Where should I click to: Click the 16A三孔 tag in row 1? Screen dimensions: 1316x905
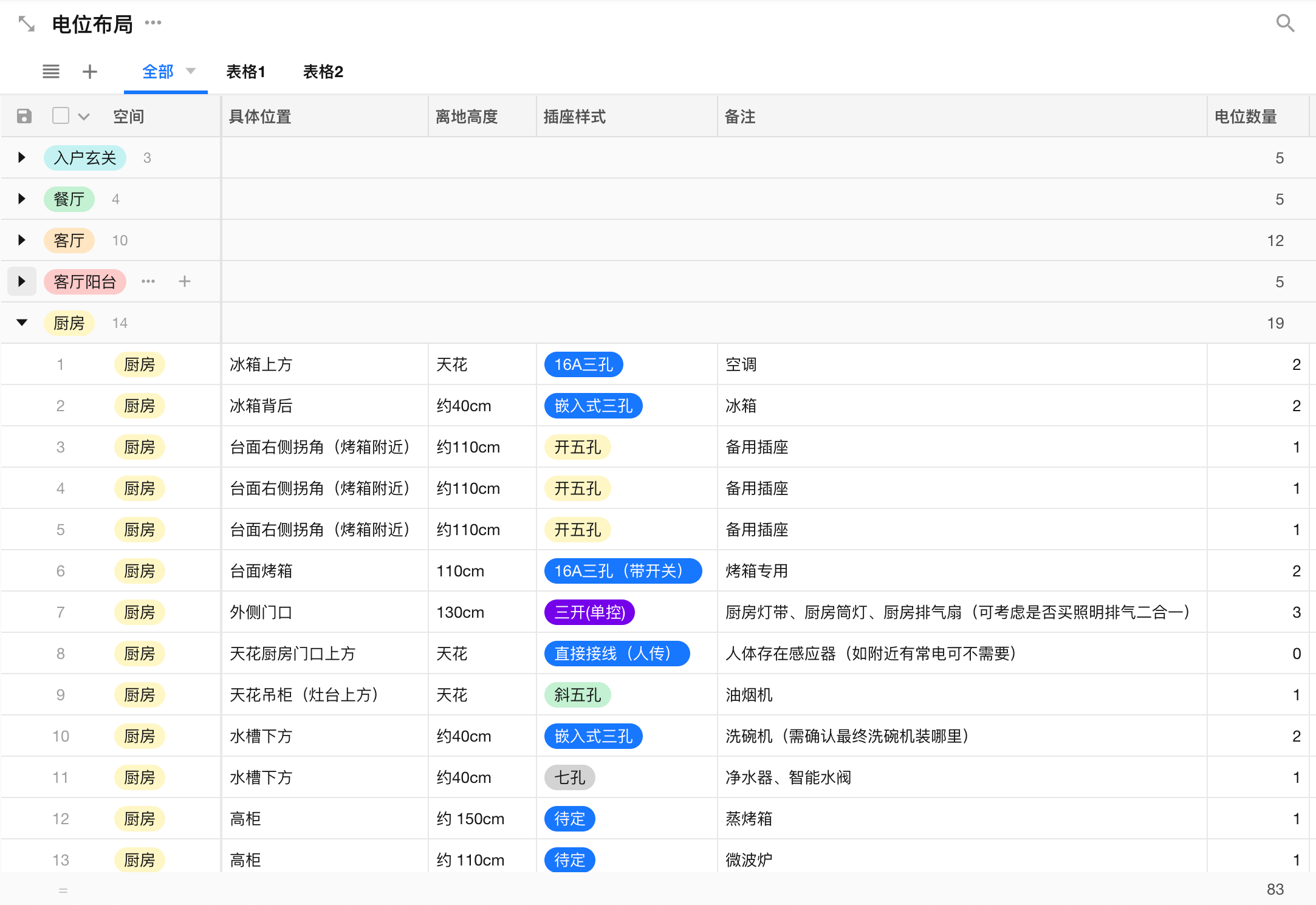(583, 364)
